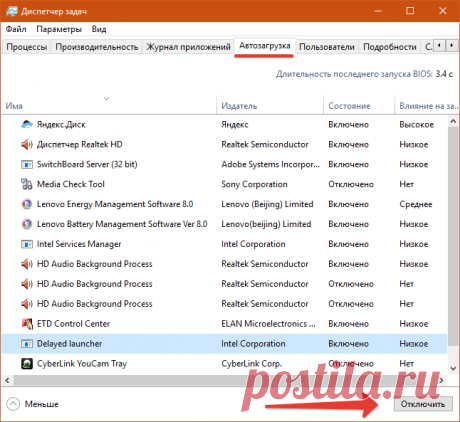Minimize the Диспетчер задач window

coord(378,11)
